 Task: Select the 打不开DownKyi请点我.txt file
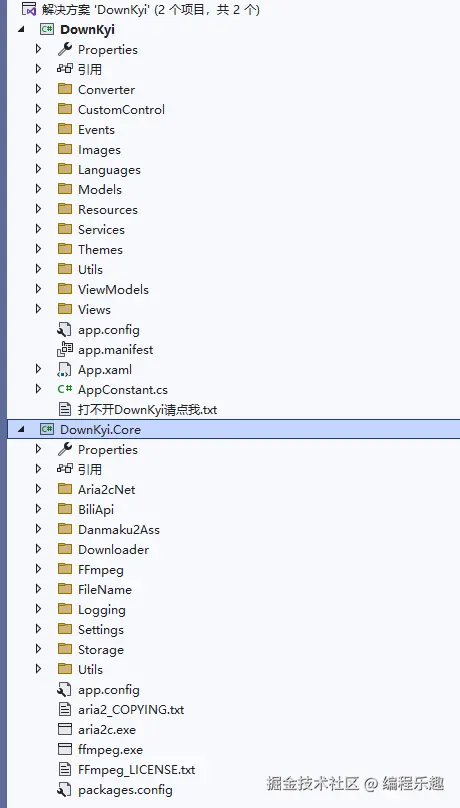click(x=147, y=410)
